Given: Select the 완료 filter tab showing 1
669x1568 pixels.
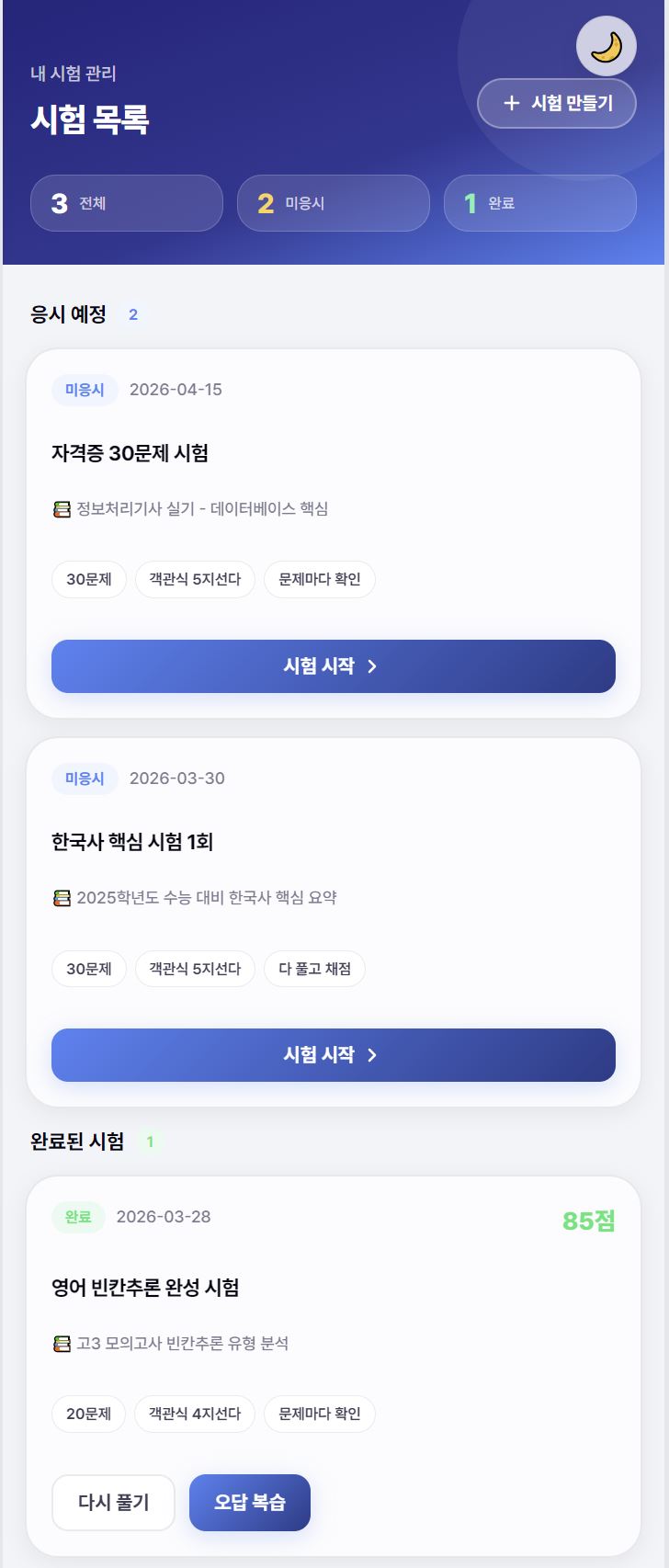Looking at the screenshot, I should pyautogui.click(x=539, y=203).
